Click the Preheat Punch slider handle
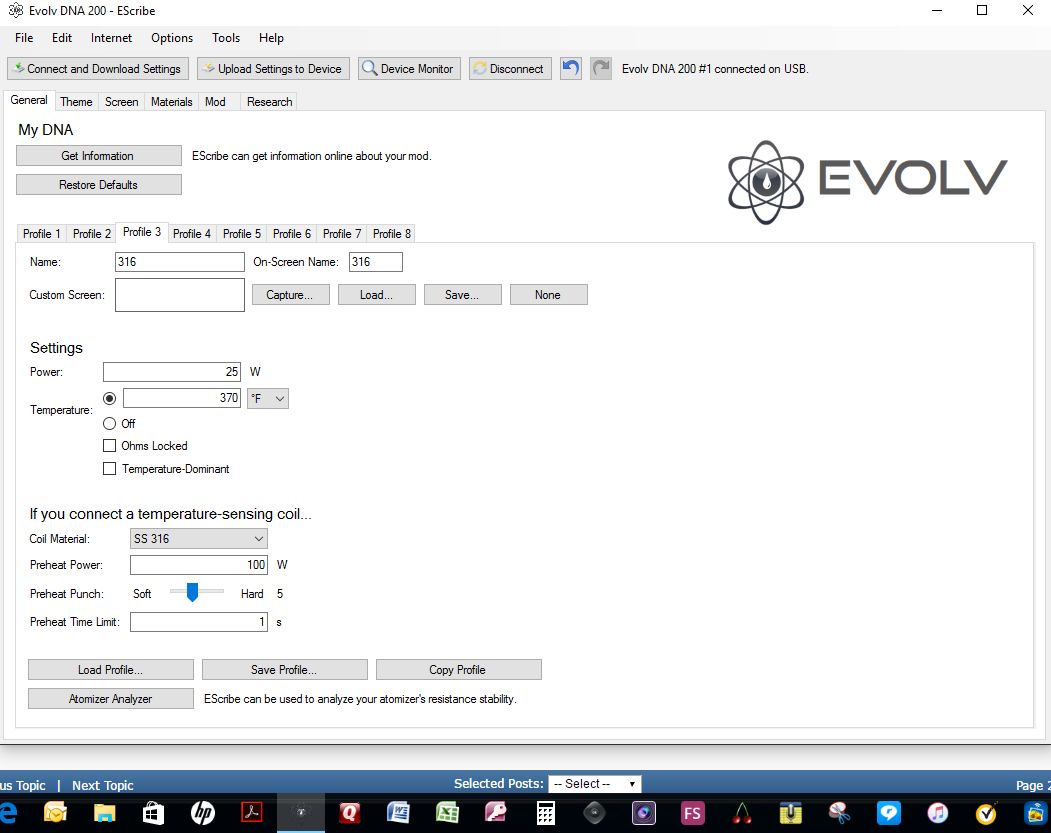The image size is (1051, 833). click(x=192, y=593)
